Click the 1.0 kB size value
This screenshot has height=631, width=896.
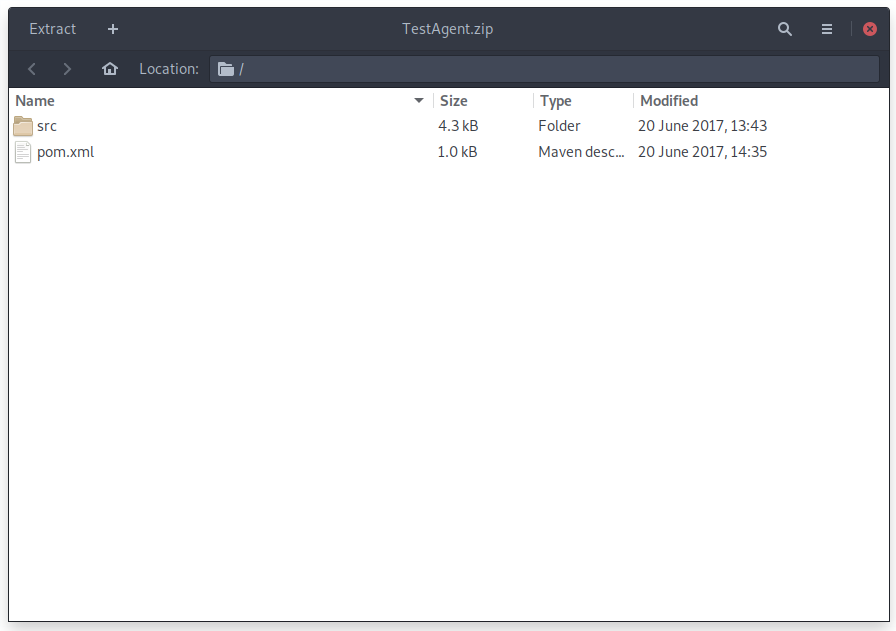[457, 152]
